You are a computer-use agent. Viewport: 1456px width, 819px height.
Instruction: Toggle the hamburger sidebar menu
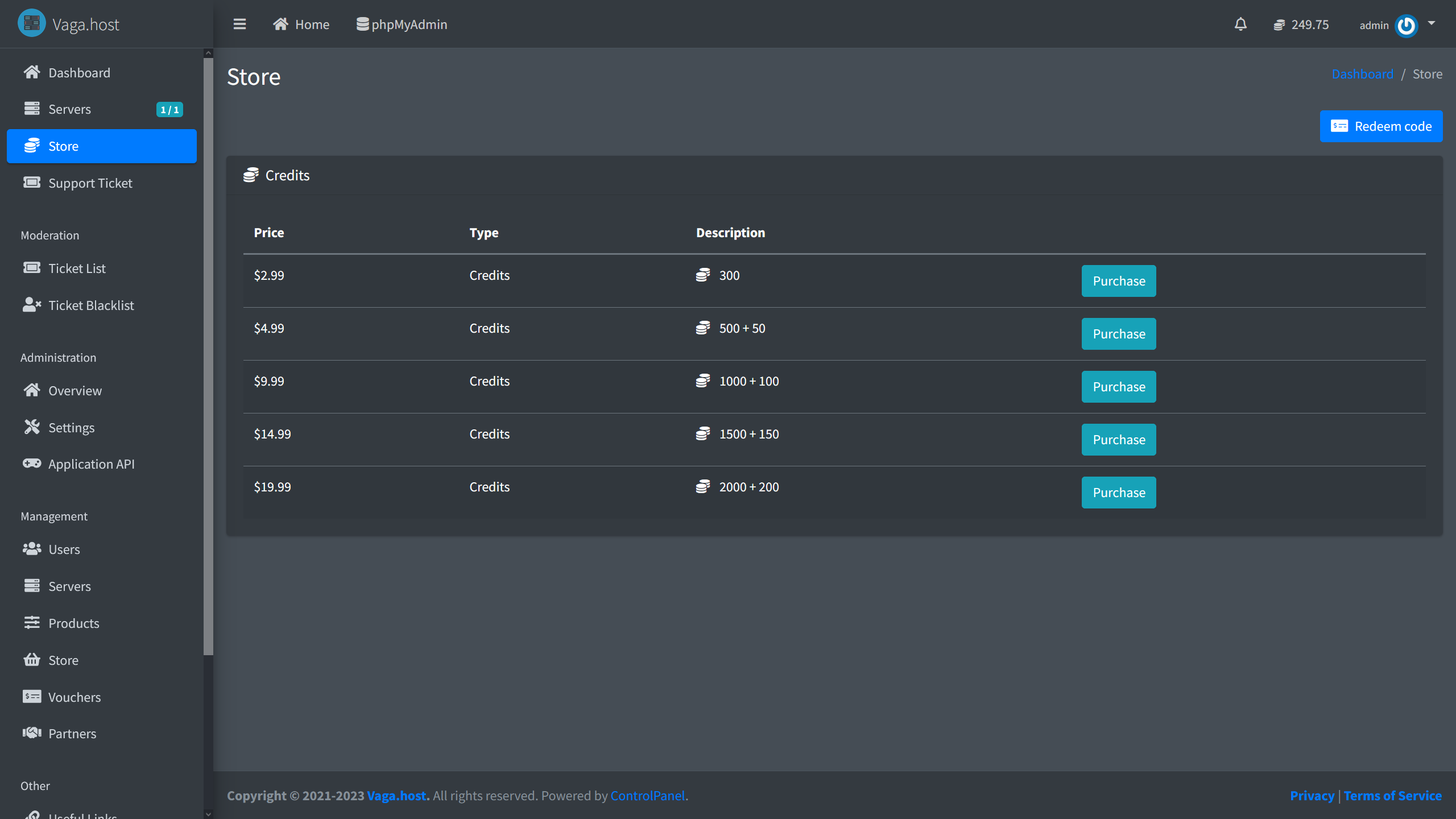pyautogui.click(x=239, y=24)
